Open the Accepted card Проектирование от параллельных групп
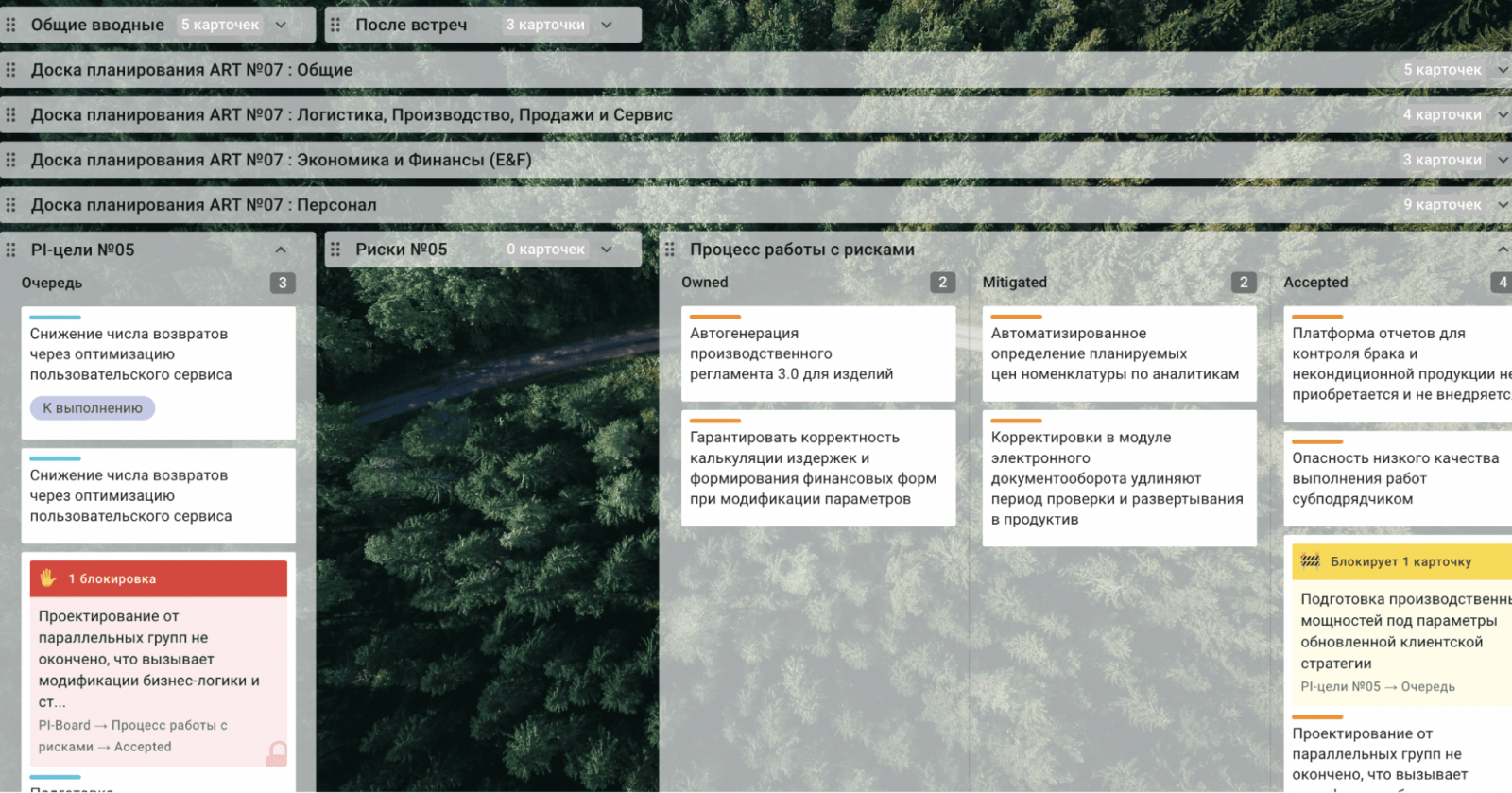Image resolution: width=1512 pixels, height=793 pixels. tap(1398, 754)
